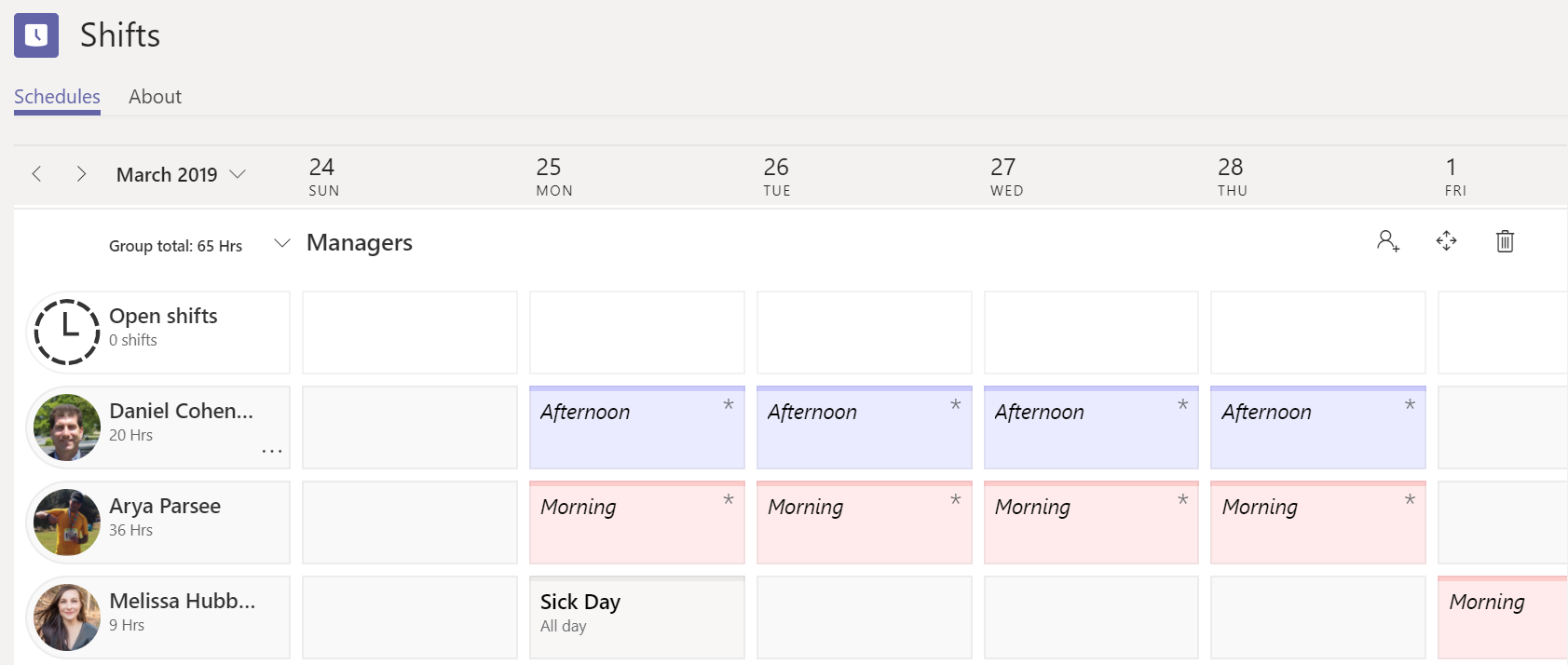Image resolution: width=1568 pixels, height=665 pixels.
Task: Select empty Open shifts cell on Wednesday
Action: click(x=1091, y=332)
